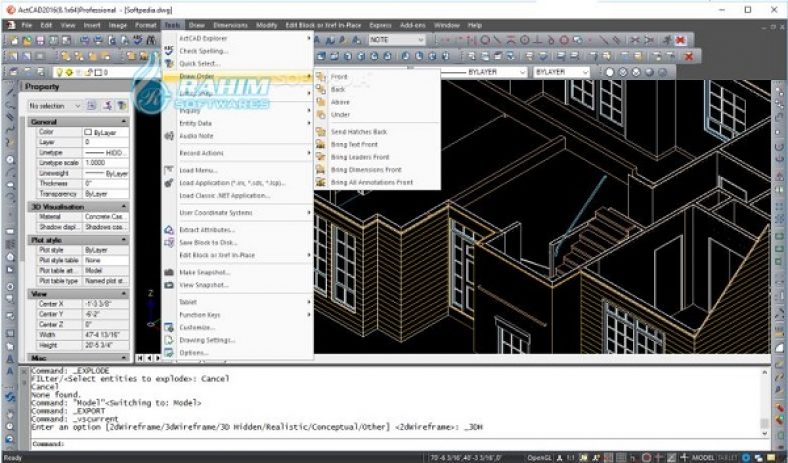This screenshot has height=463, width=788.
Task: Click the Bring Text Front icon
Action: tap(321, 144)
